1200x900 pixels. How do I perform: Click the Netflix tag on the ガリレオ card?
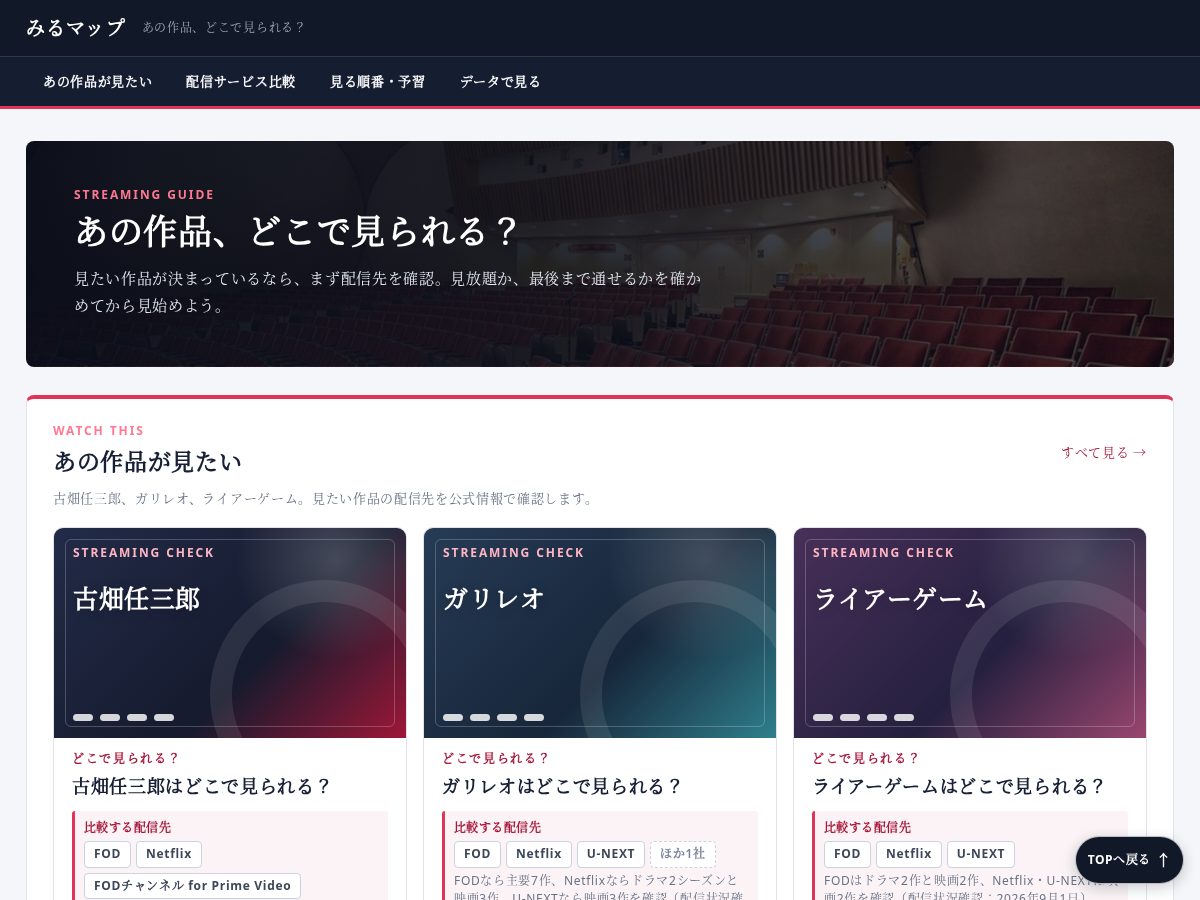pos(539,854)
